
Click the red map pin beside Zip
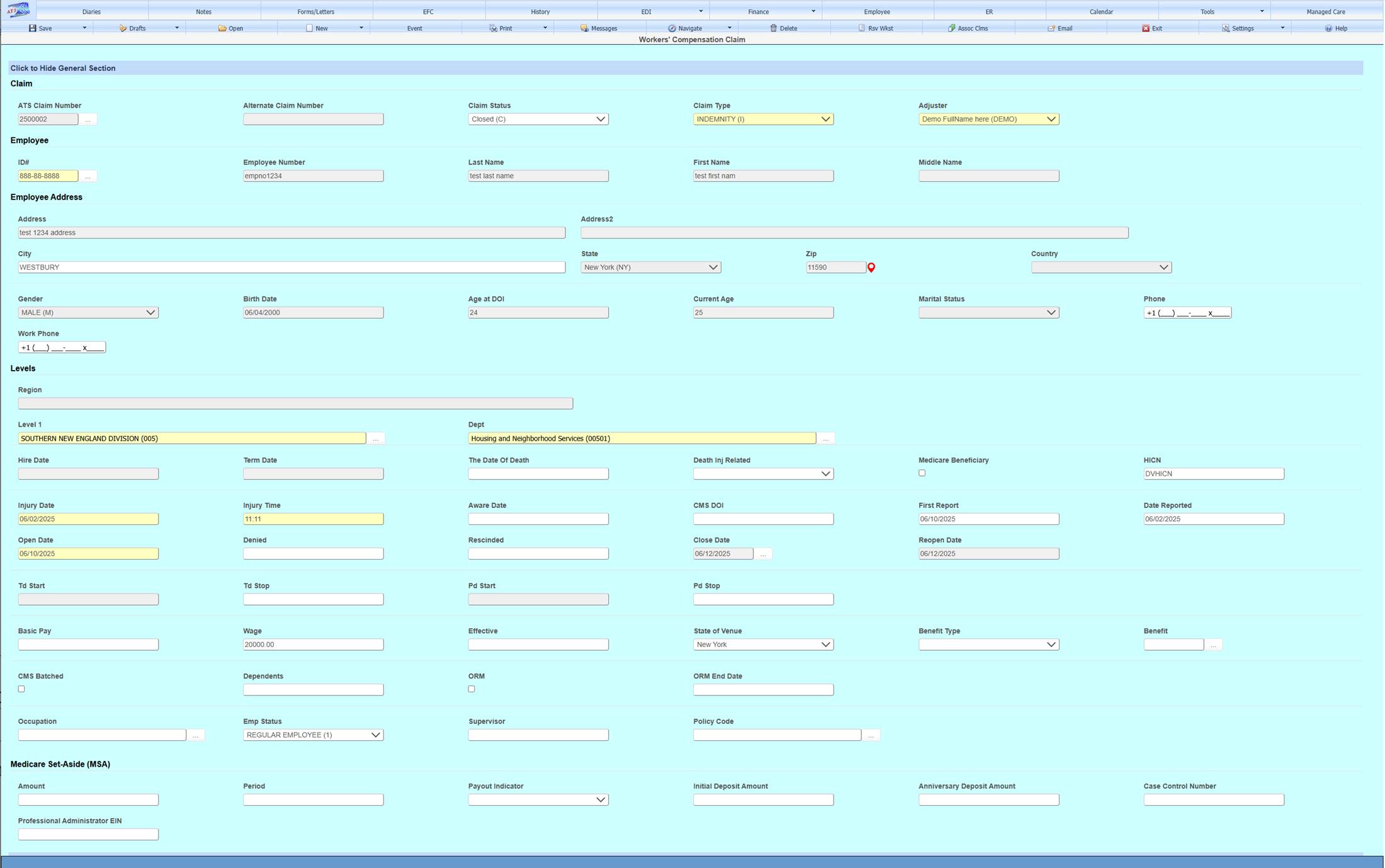(x=871, y=267)
